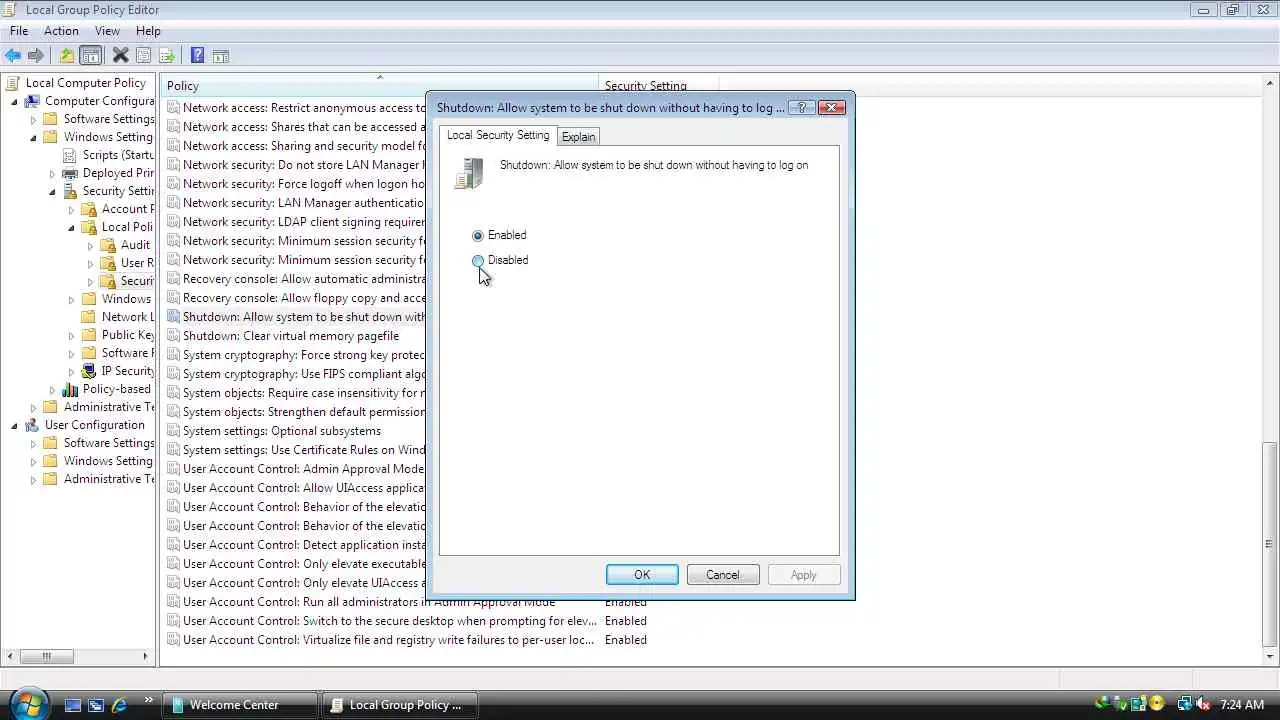This screenshot has width=1280, height=720.
Task: Switch to the Explain tab
Action: [578, 137]
